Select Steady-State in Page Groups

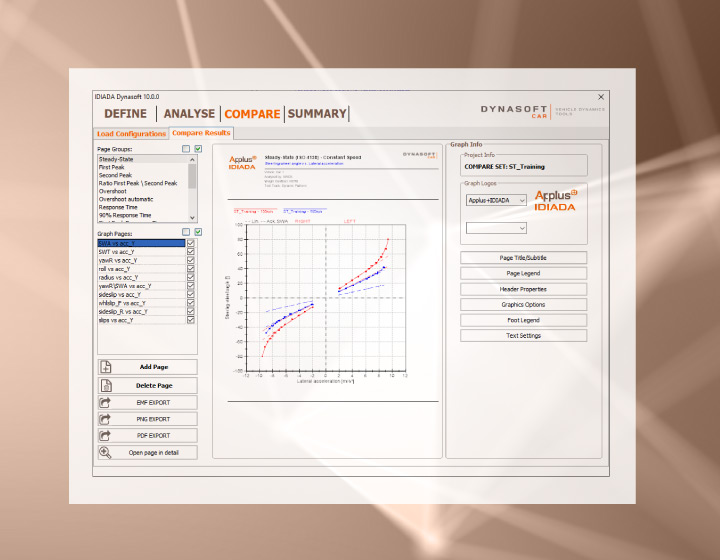pyautogui.click(x=143, y=159)
